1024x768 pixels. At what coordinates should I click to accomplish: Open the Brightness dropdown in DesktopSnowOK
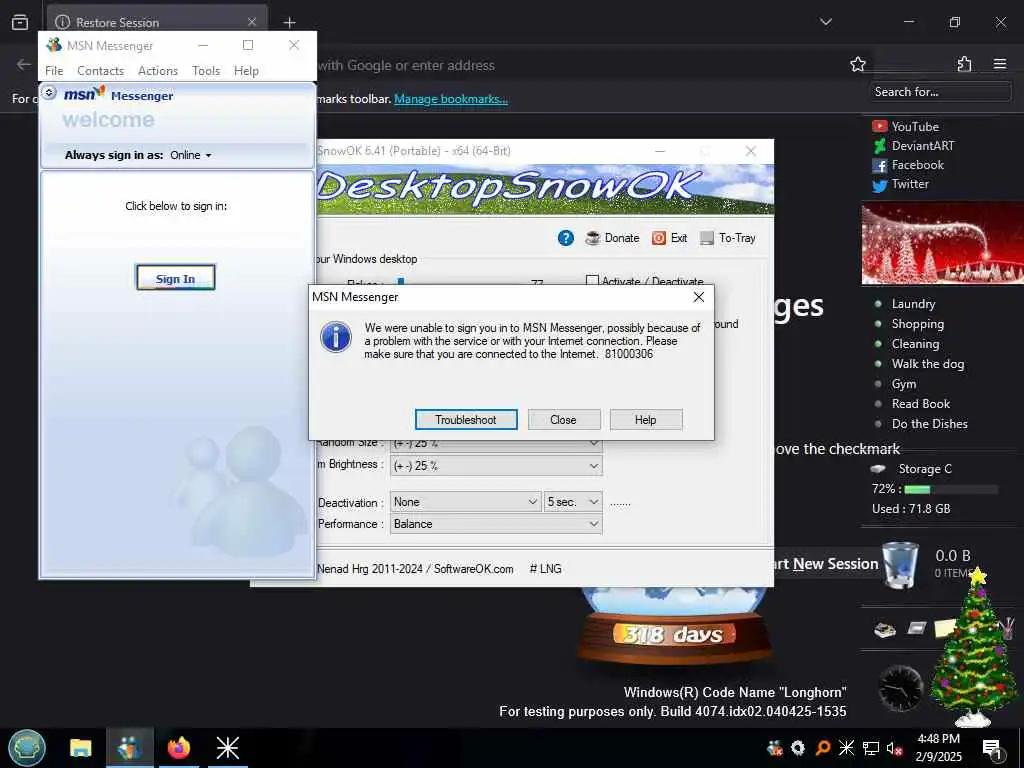coord(496,466)
